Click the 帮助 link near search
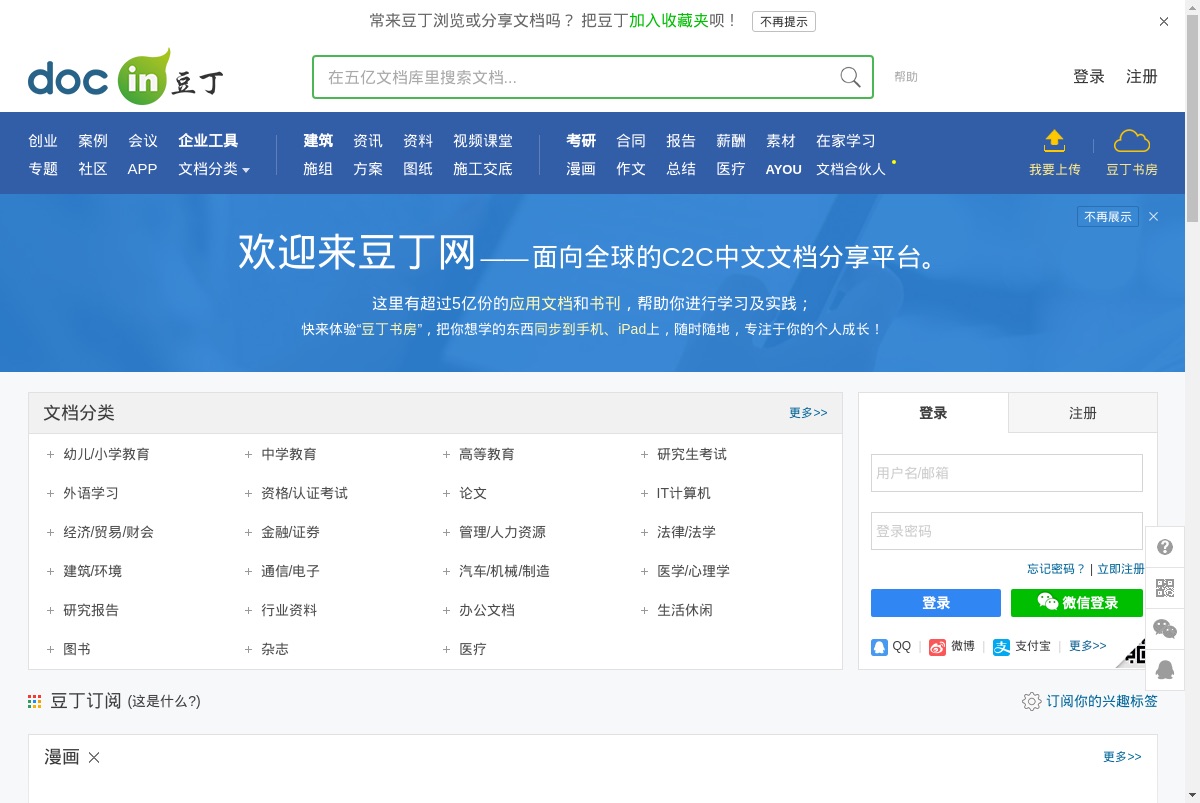 pyautogui.click(x=906, y=77)
